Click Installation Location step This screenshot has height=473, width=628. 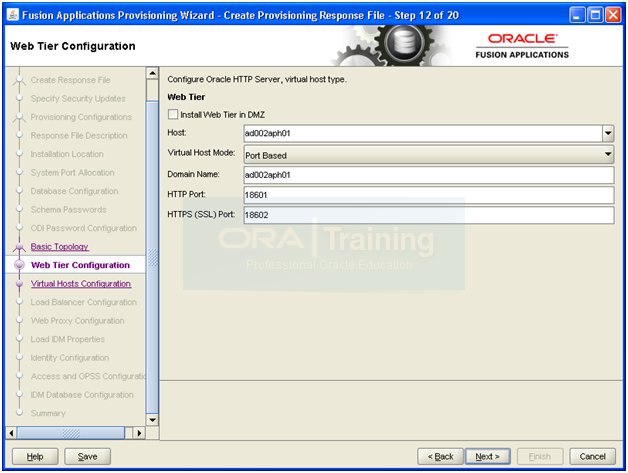tap(67, 154)
